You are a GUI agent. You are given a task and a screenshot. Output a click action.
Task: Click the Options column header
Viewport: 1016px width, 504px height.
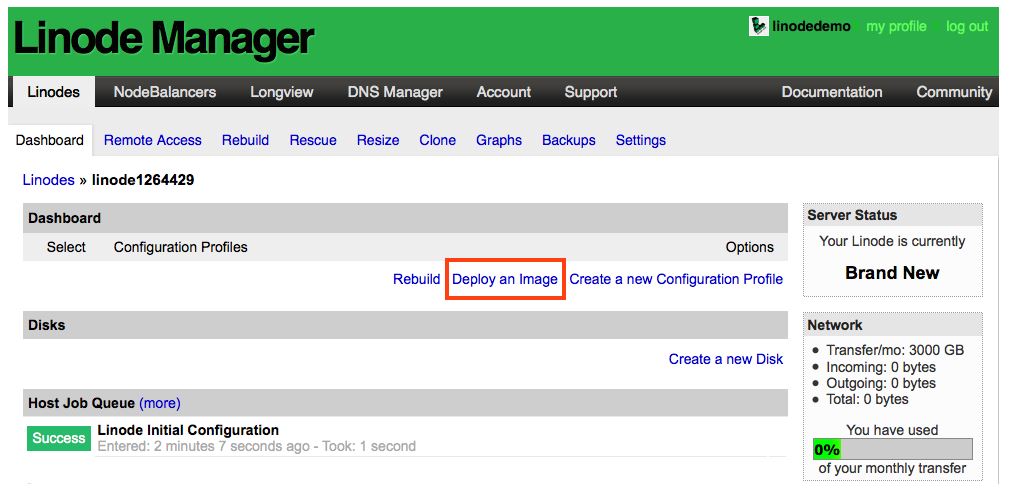750,247
